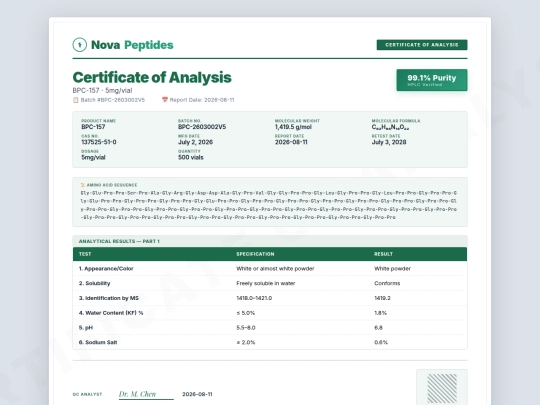Image resolution: width=540 pixels, height=405 pixels.
Task: Click the MFG Date value July 2, 2026
Action: tap(195, 142)
